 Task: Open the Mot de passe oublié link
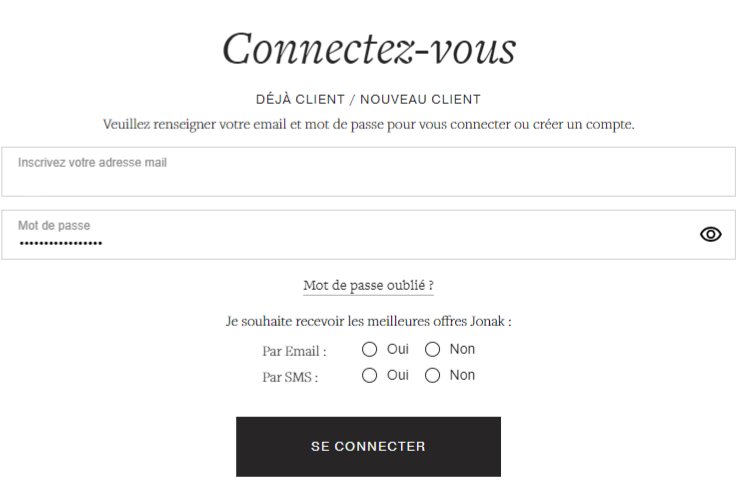click(x=368, y=286)
